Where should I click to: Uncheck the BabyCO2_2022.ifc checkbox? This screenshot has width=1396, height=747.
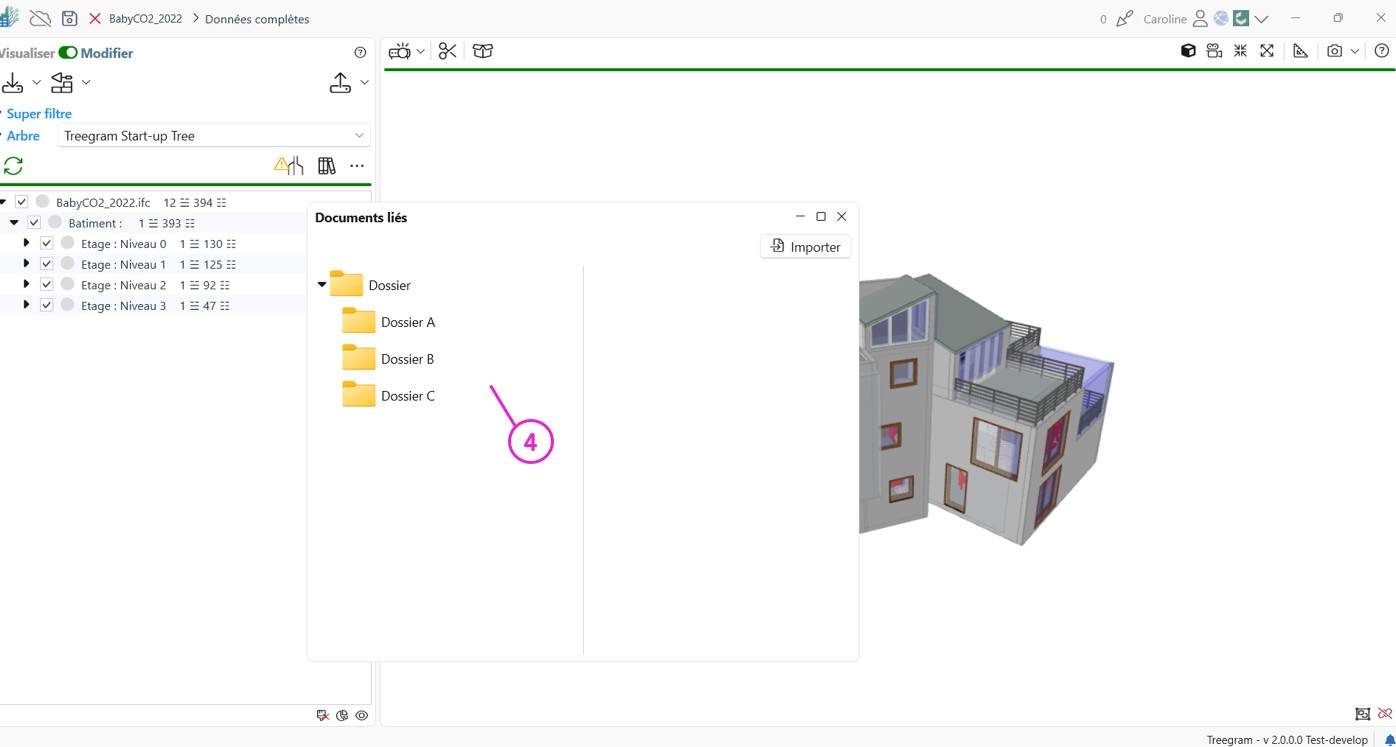21,202
